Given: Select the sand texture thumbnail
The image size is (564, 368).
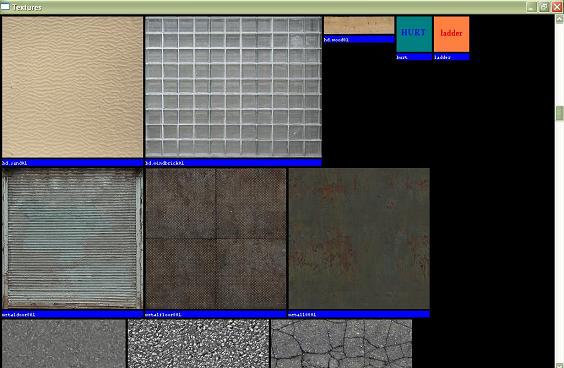Looking at the screenshot, I should pos(72,87).
